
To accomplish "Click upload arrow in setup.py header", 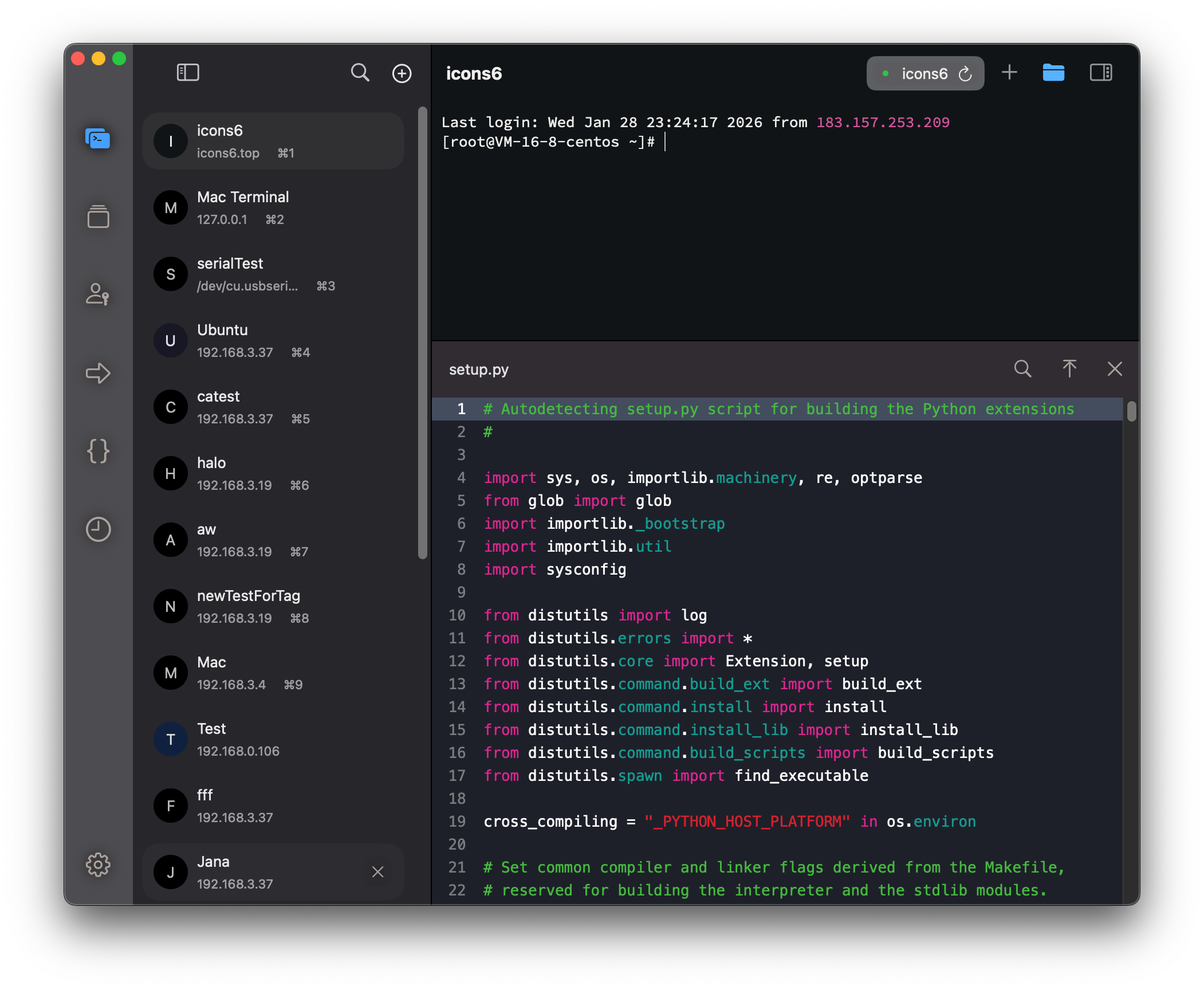I will [x=1069, y=369].
